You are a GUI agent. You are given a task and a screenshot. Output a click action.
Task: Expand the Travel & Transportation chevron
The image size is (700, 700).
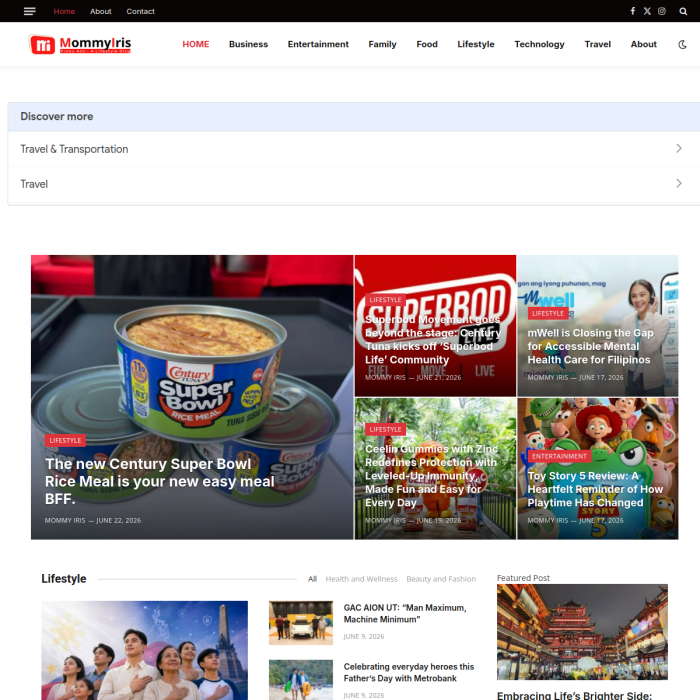tap(679, 148)
